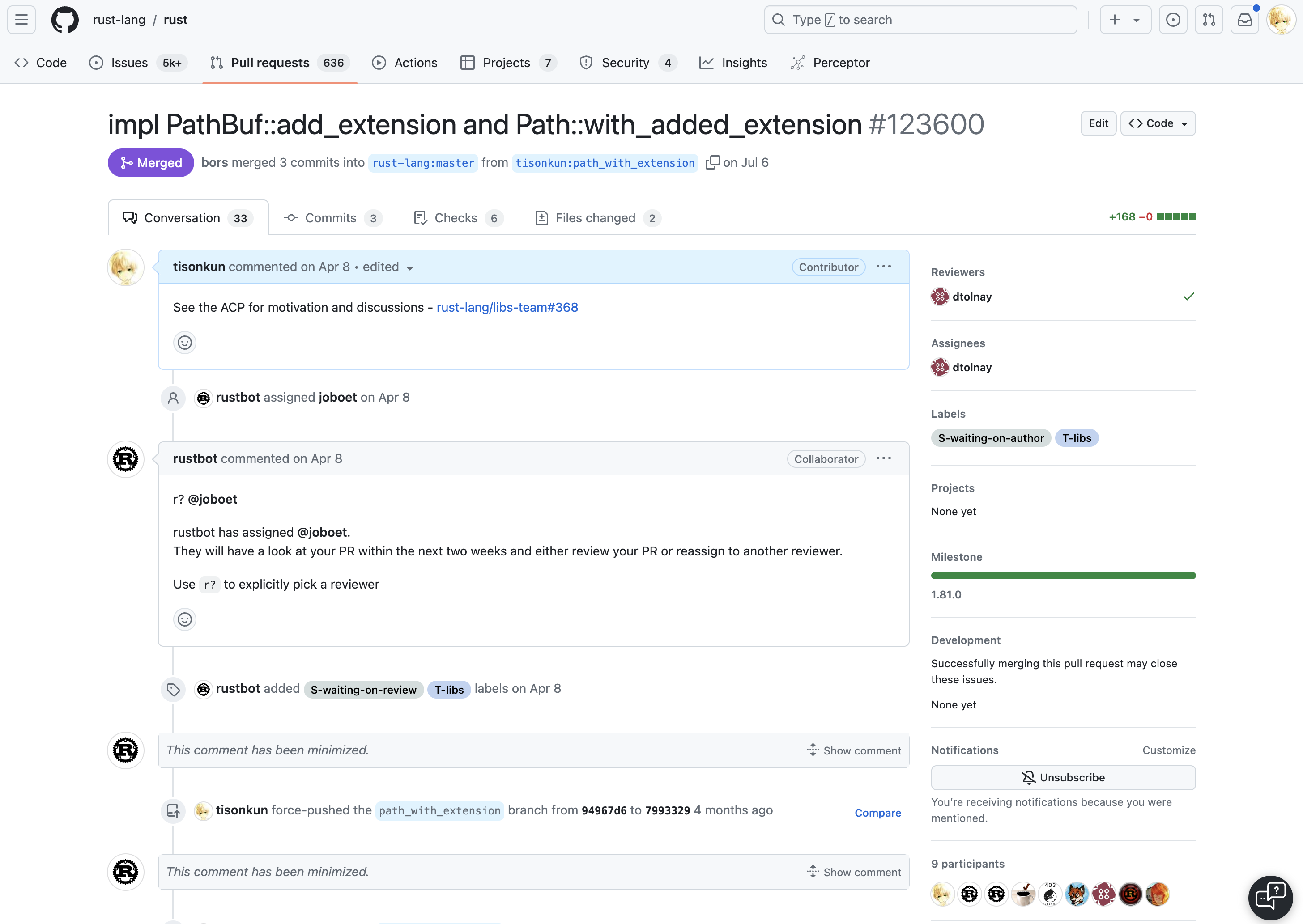Viewport: 1303px width, 924px height.
Task: Open commit 7993329 link
Action: (x=667, y=810)
